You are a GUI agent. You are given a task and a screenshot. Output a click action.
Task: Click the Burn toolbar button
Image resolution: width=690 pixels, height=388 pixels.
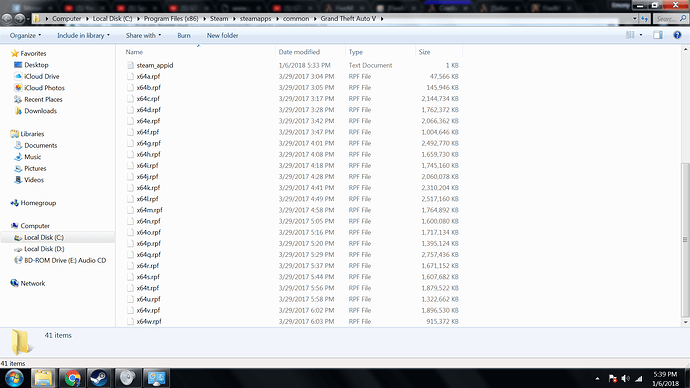tap(184, 36)
